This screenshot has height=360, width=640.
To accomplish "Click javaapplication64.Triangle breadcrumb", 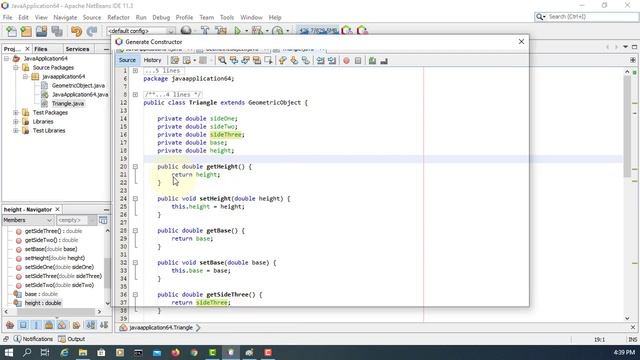I will pos(160,327).
